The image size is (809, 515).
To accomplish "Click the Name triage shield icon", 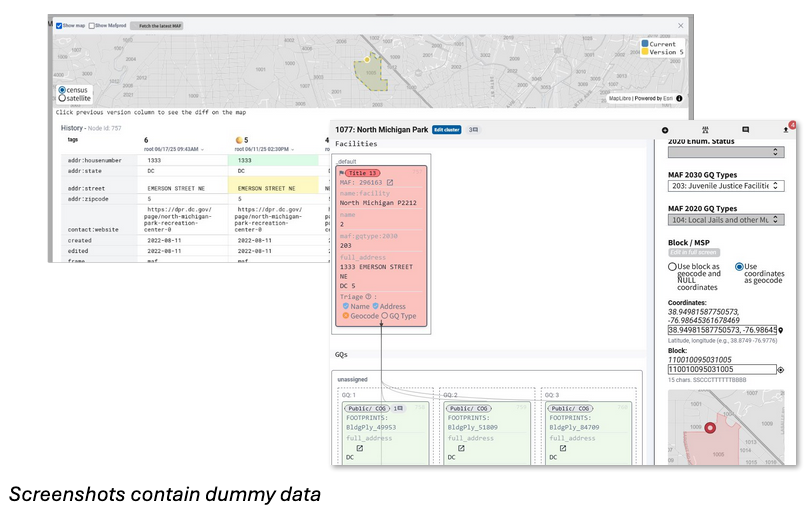I will pos(346,307).
